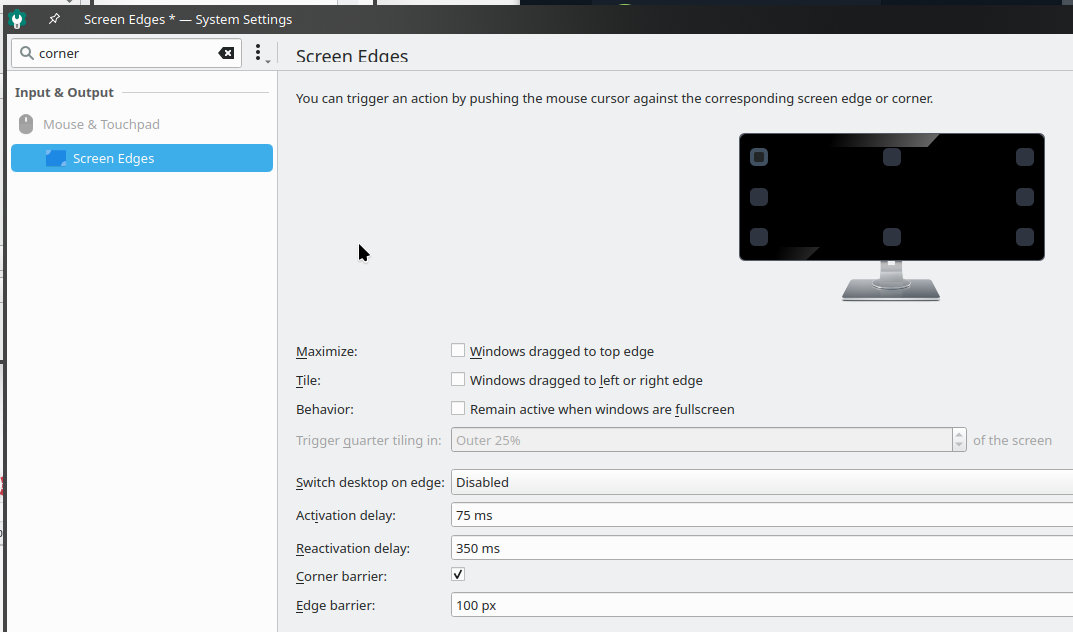This screenshot has width=1073, height=632.
Task: Click the Behavior: label
Action: tap(324, 410)
